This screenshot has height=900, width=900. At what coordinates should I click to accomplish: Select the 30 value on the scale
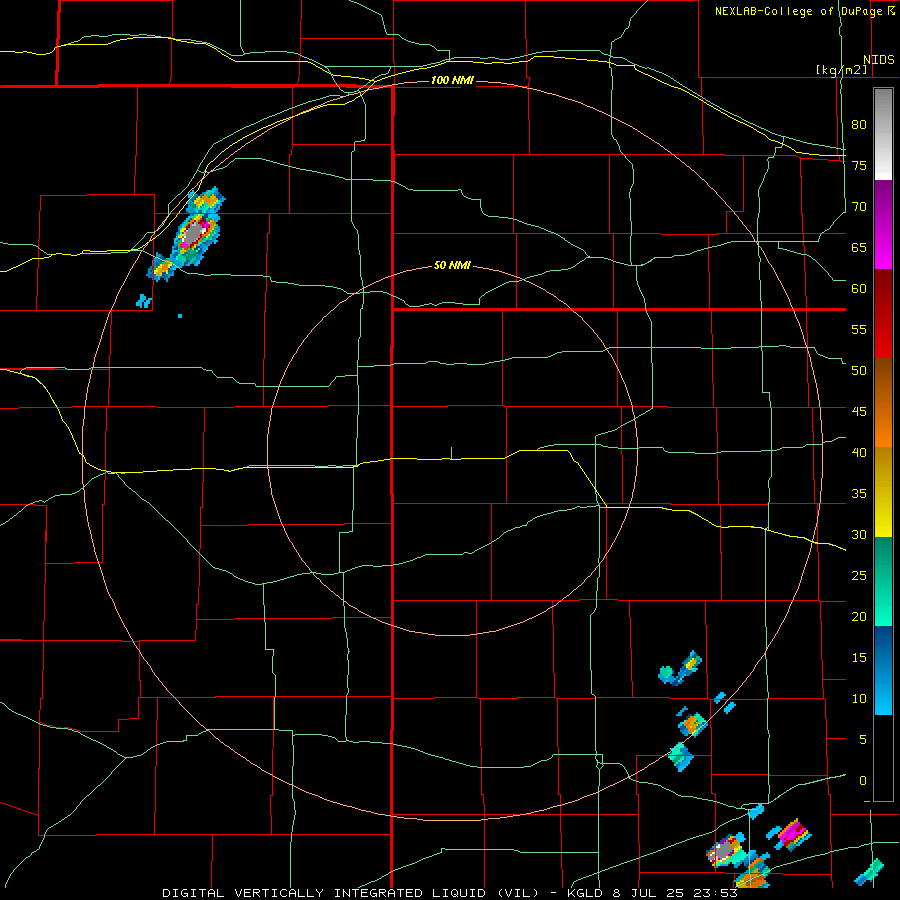[x=859, y=534]
